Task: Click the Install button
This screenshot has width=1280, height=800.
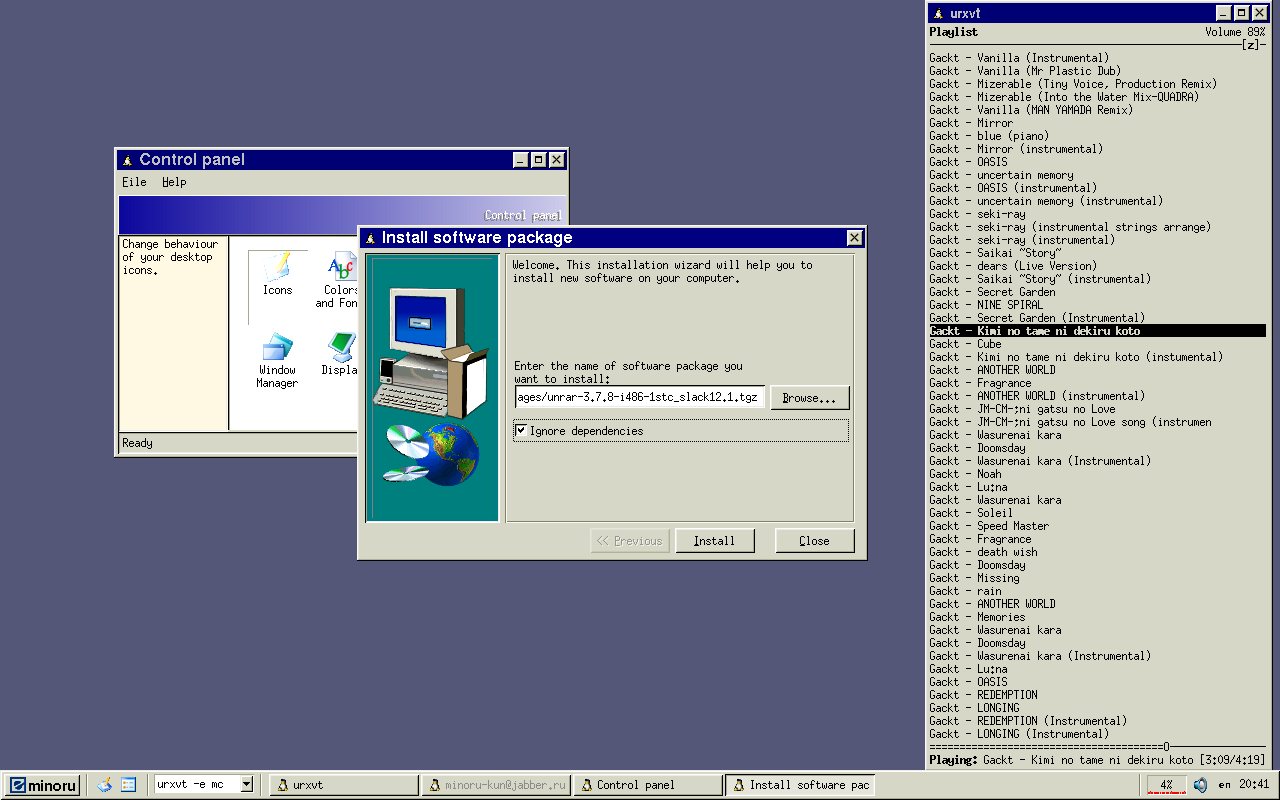Action: (714, 541)
